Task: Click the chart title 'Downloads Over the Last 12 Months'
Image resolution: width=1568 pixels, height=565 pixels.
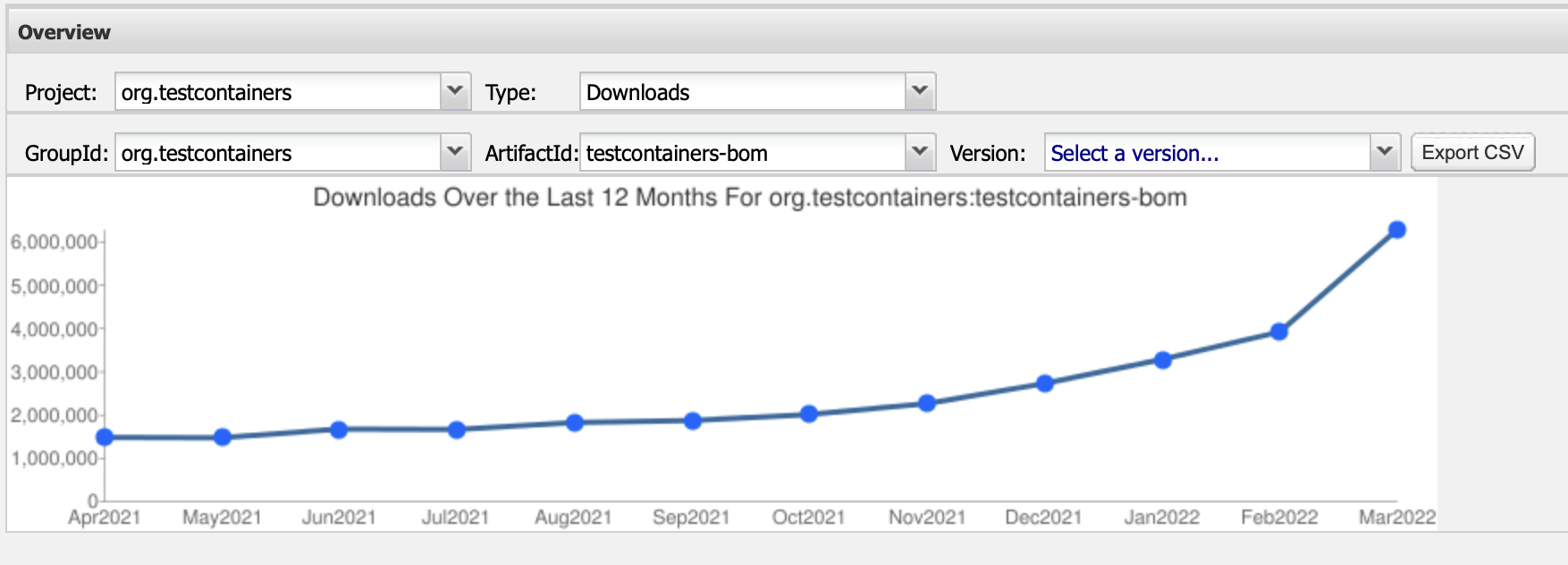Action: (749, 198)
